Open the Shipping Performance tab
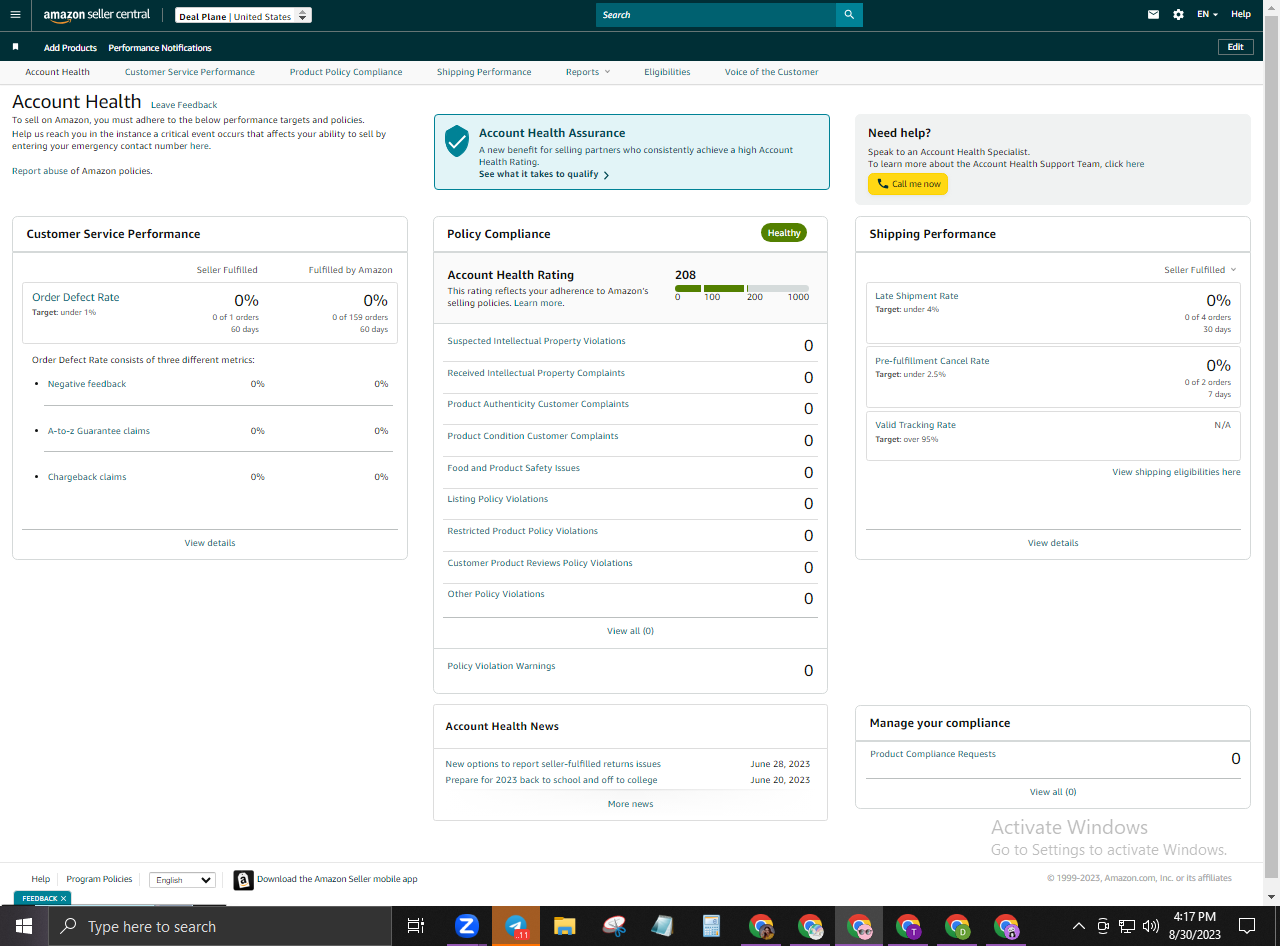The image size is (1280, 946). tap(484, 72)
